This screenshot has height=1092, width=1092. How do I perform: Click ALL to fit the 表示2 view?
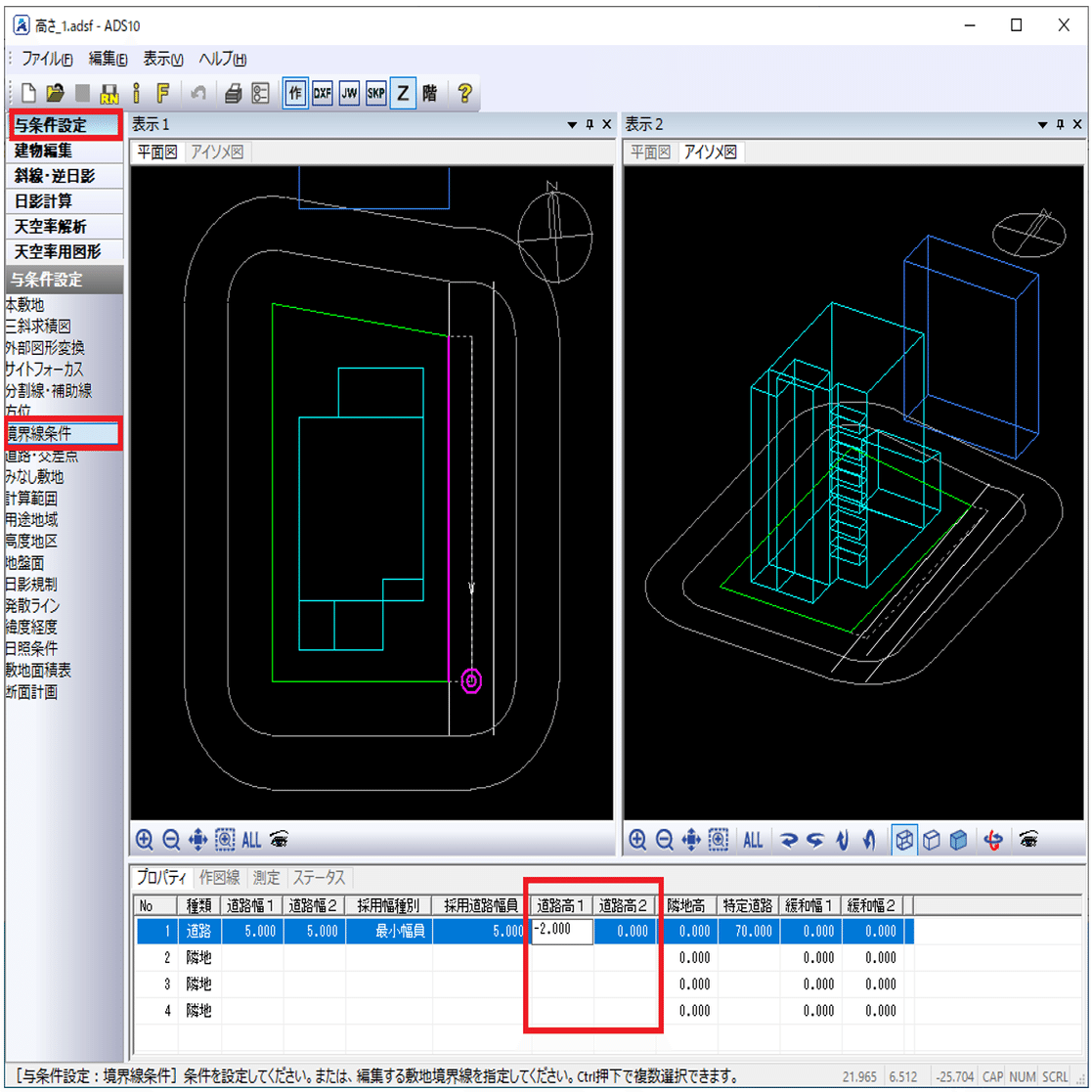pos(753,840)
